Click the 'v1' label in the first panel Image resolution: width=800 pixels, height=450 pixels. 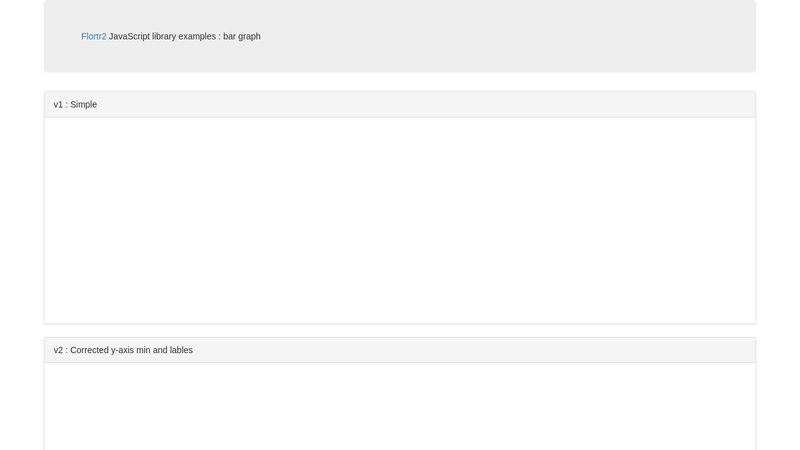[58, 105]
